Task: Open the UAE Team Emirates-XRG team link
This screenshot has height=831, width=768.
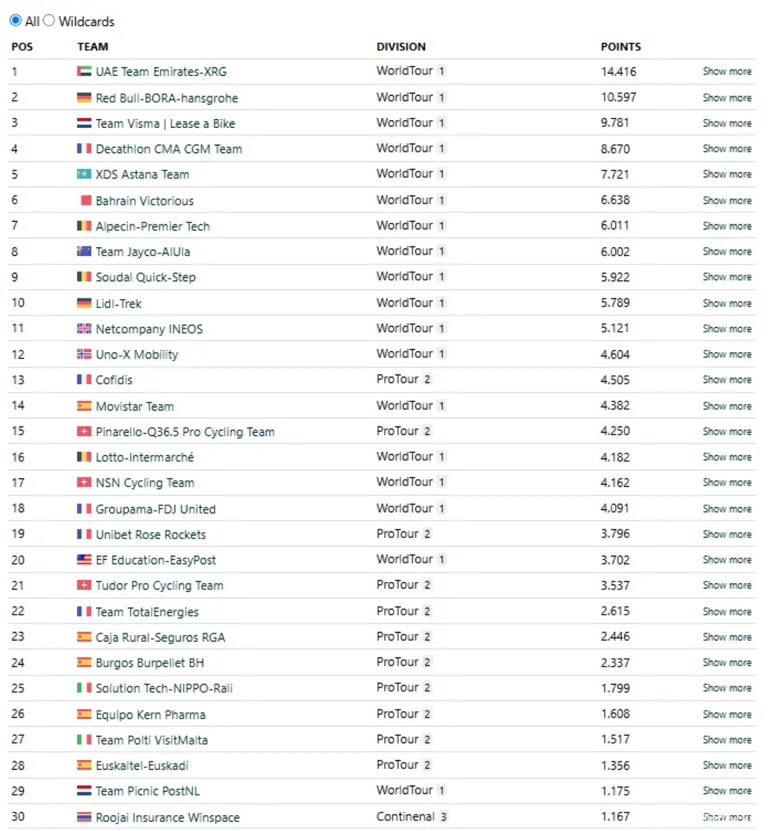Action: tap(161, 72)
